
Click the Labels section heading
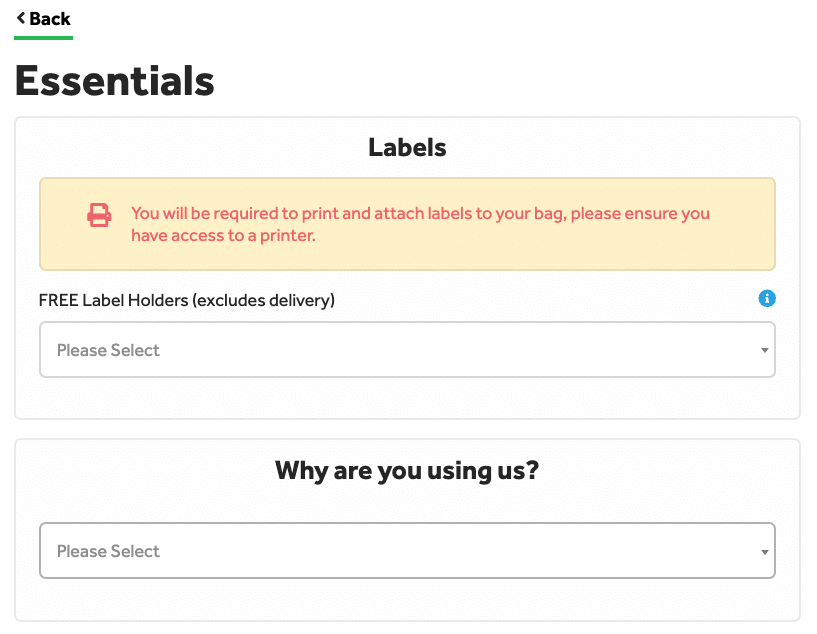coord(407,147)
